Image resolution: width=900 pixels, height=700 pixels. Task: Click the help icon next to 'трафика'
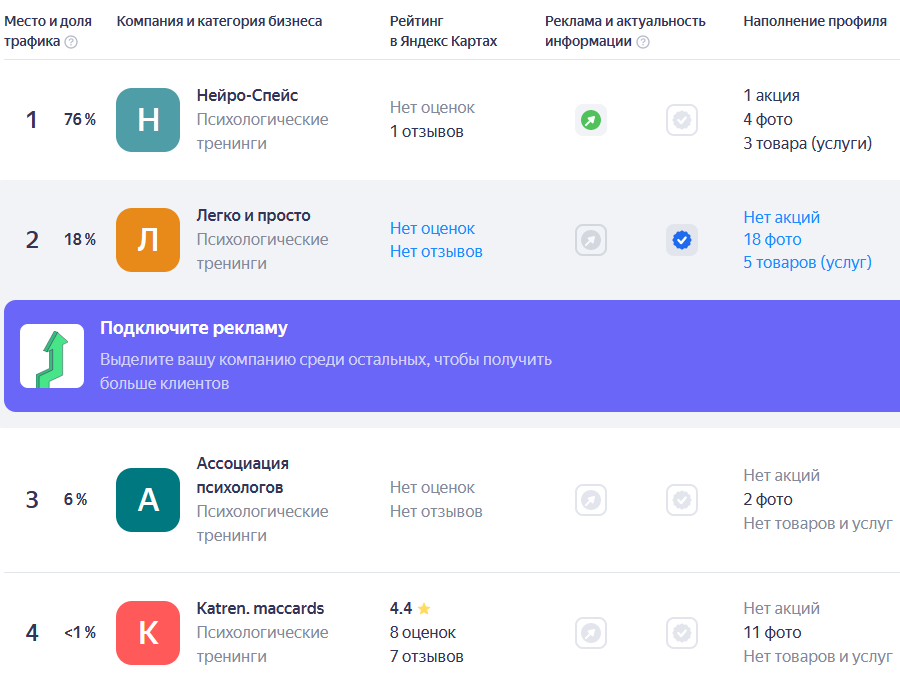pos(71,42)
